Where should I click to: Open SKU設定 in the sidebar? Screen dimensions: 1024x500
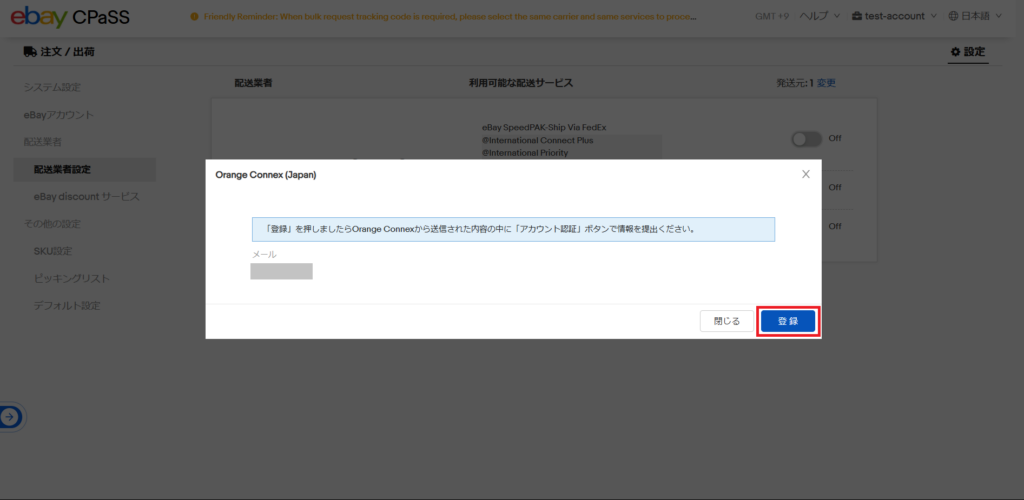pyautogui.click(x=53, y=251)
